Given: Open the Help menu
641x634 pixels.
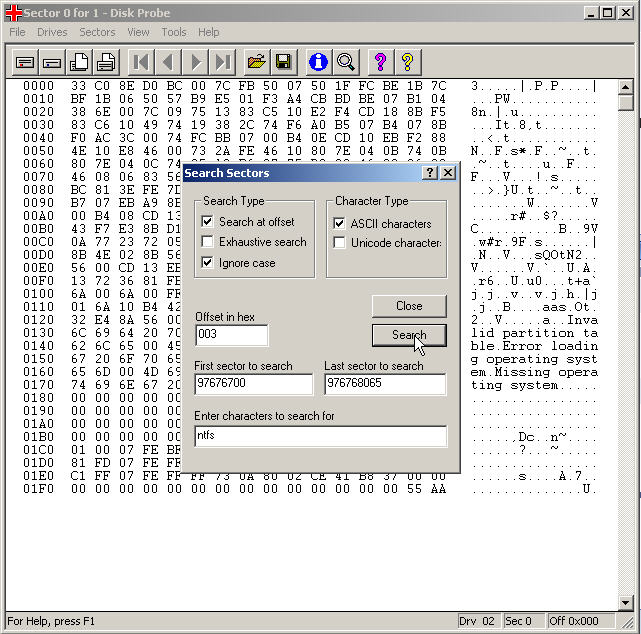Looking at the screenshot, I should click(208, 32).
